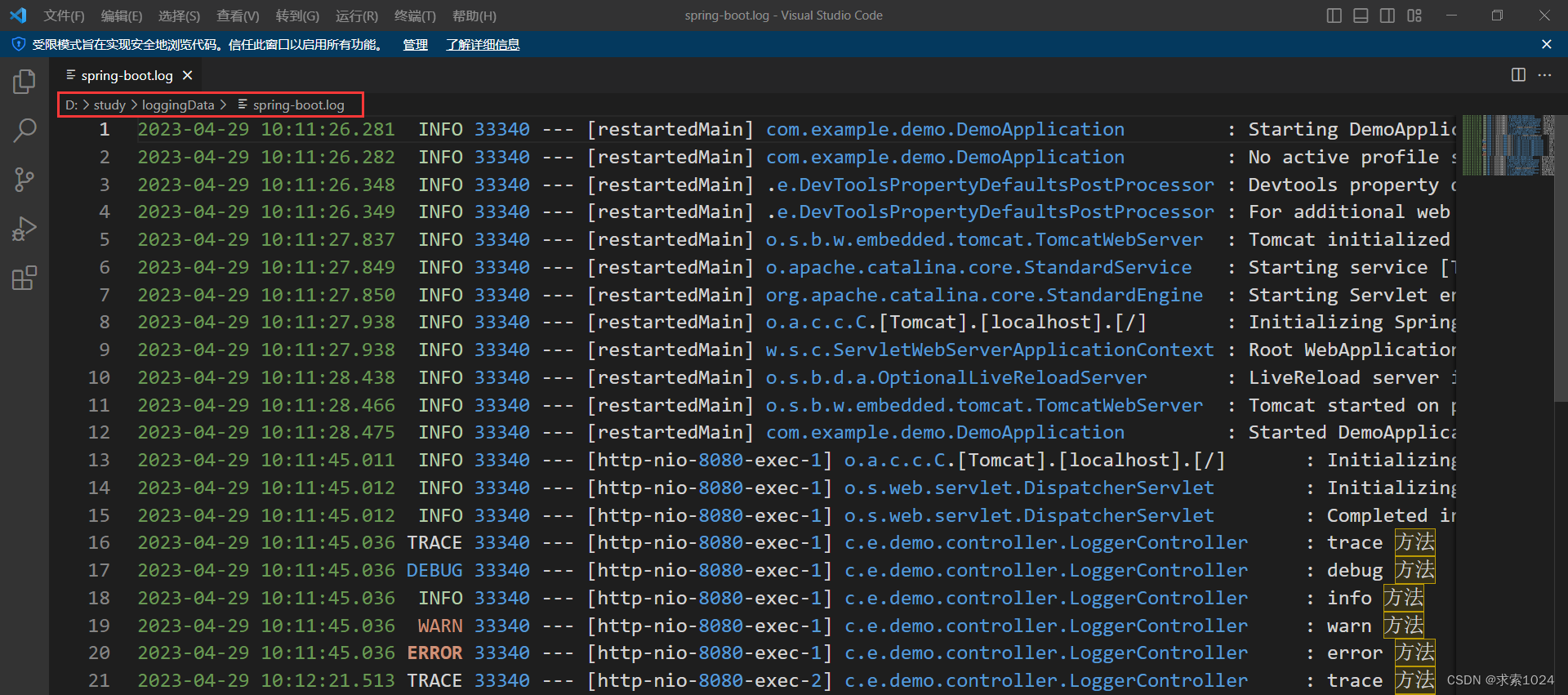The width and height of the screenshot is (1568, 695).
Task: Open the Explorer view in activity bar
Action: [24, 81]
